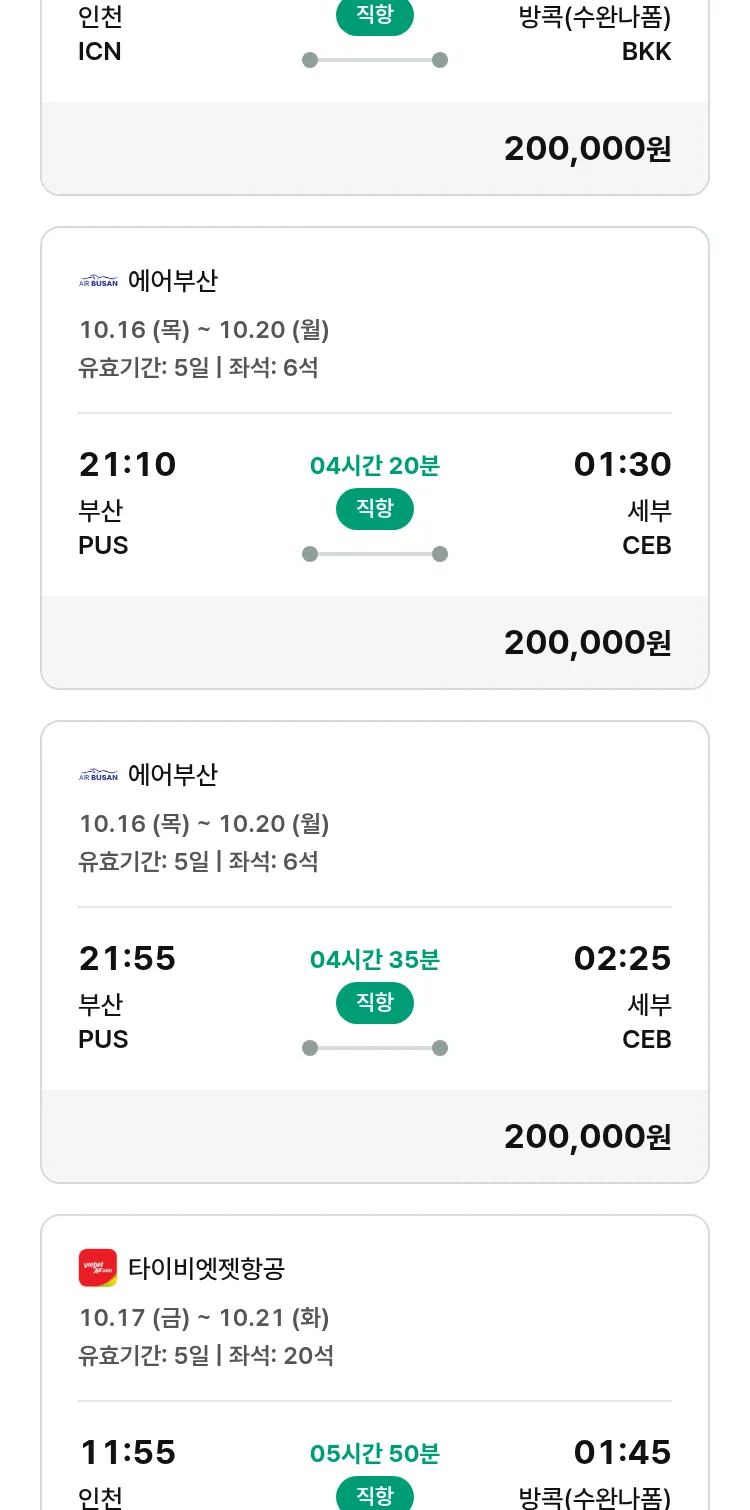Tap the Thai Vietjet Air logo

coord(98,1268)
